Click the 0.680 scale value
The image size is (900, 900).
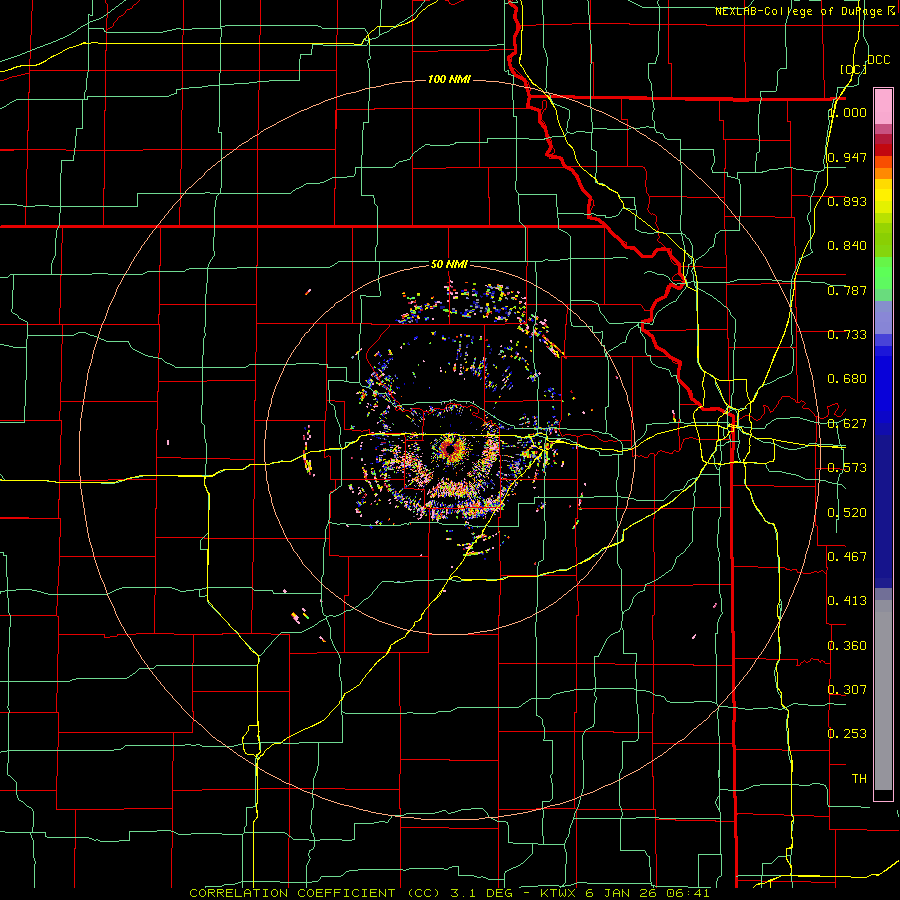pyautogui.click(x=847, y=379)
